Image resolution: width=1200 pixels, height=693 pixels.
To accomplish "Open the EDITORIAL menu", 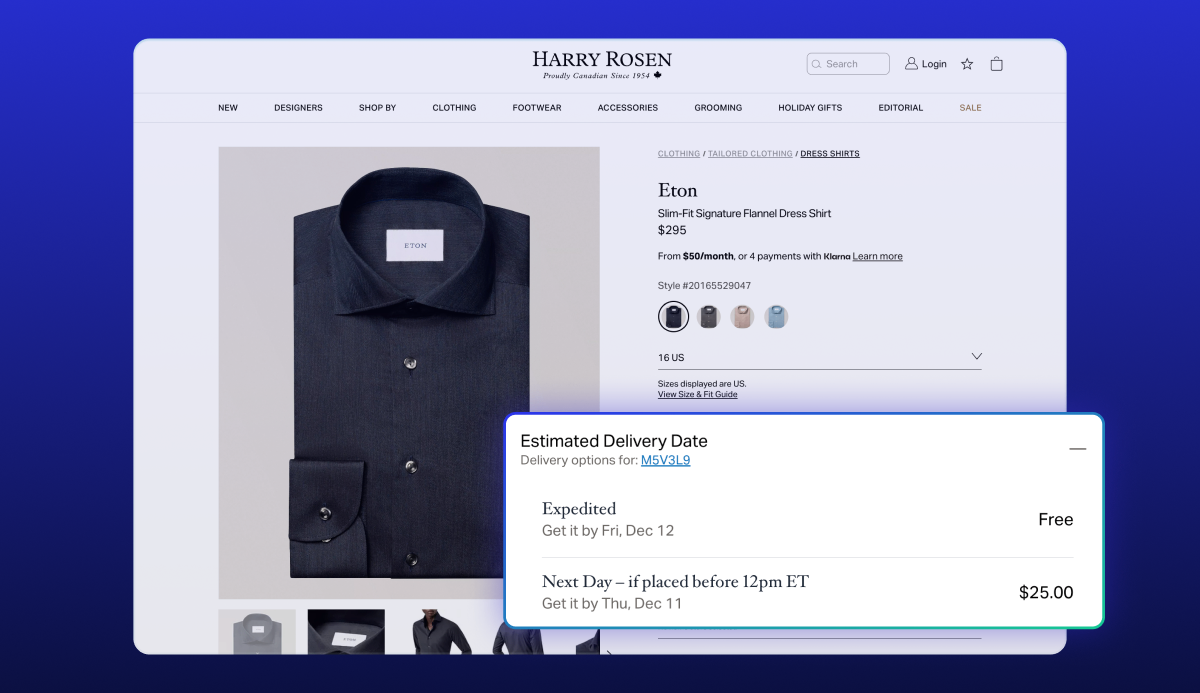I will pyautogui.click(x=901, y=108).
